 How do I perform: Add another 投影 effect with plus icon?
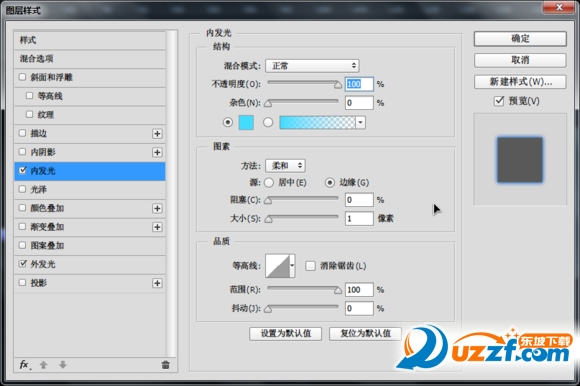[x=157, y=283]
